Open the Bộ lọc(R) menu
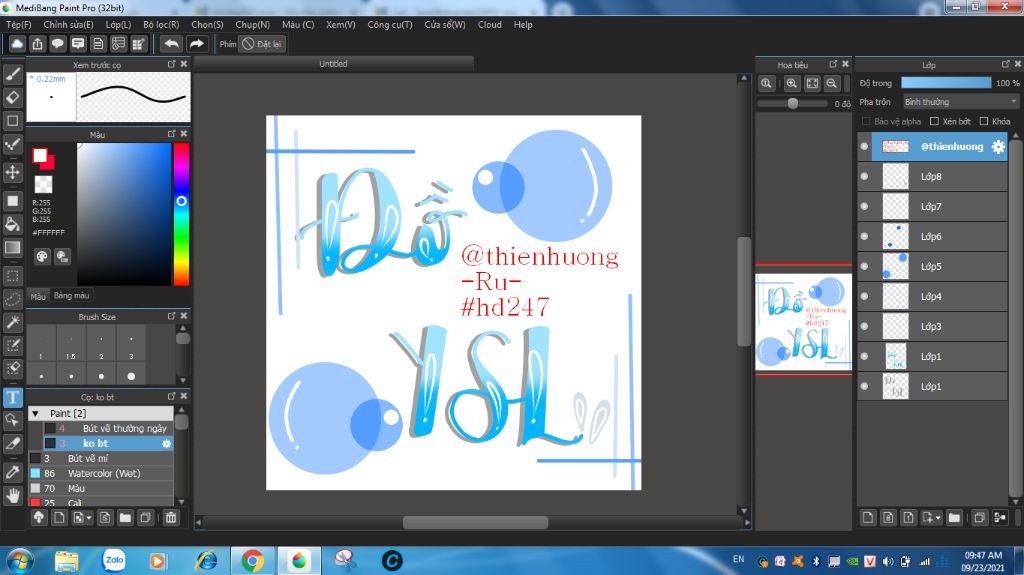This screenshot has width=1024, height=575. pyautogui.click(x=161, y=25)
